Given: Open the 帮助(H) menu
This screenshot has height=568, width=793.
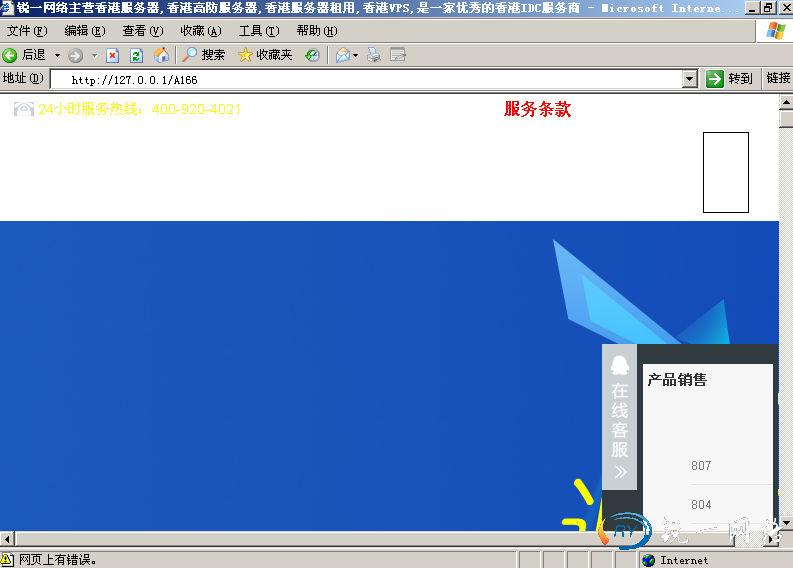Looking at the screenshot, I should [x=317, y=31].
